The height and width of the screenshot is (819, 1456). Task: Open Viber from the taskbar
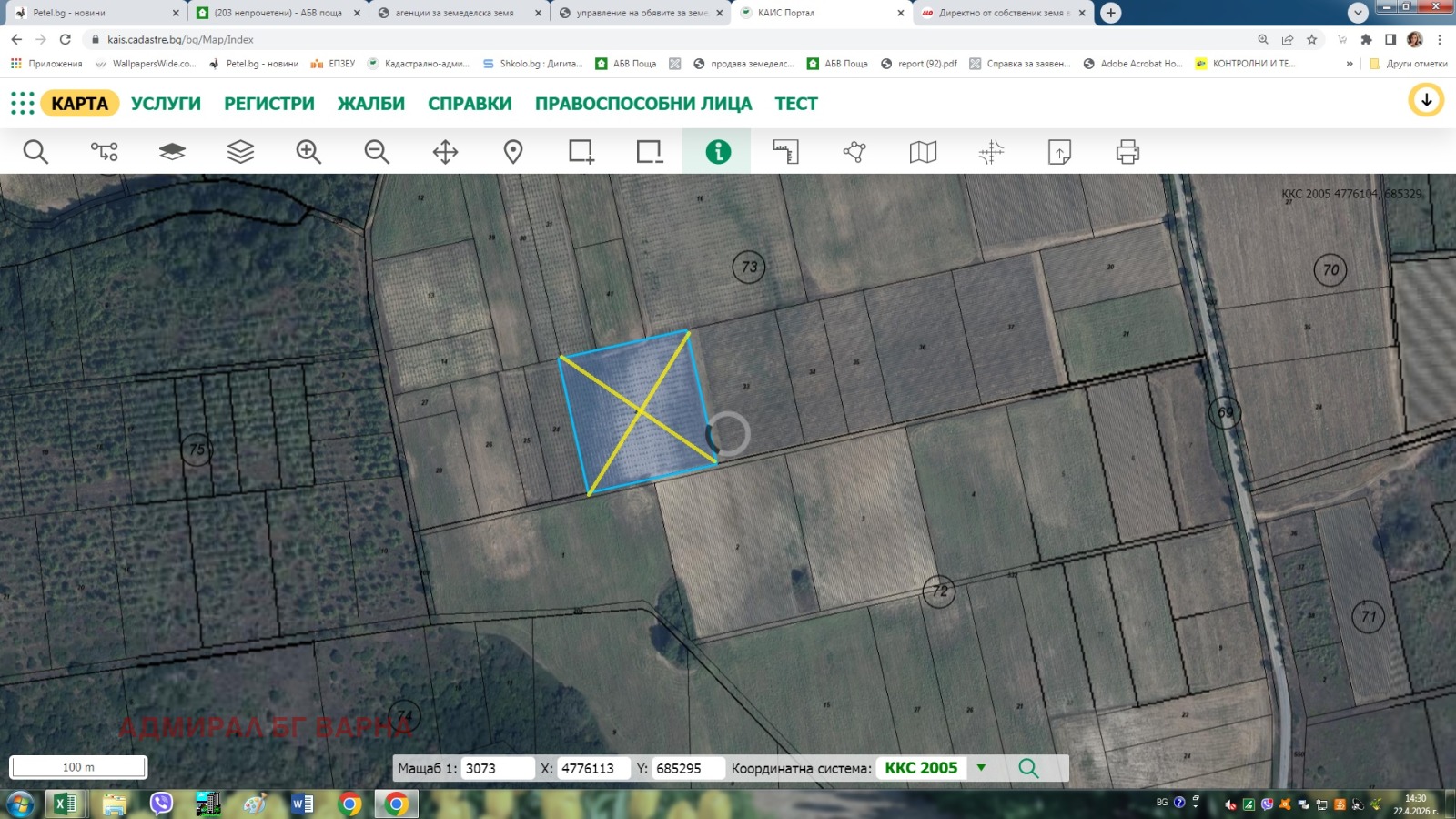161,804
